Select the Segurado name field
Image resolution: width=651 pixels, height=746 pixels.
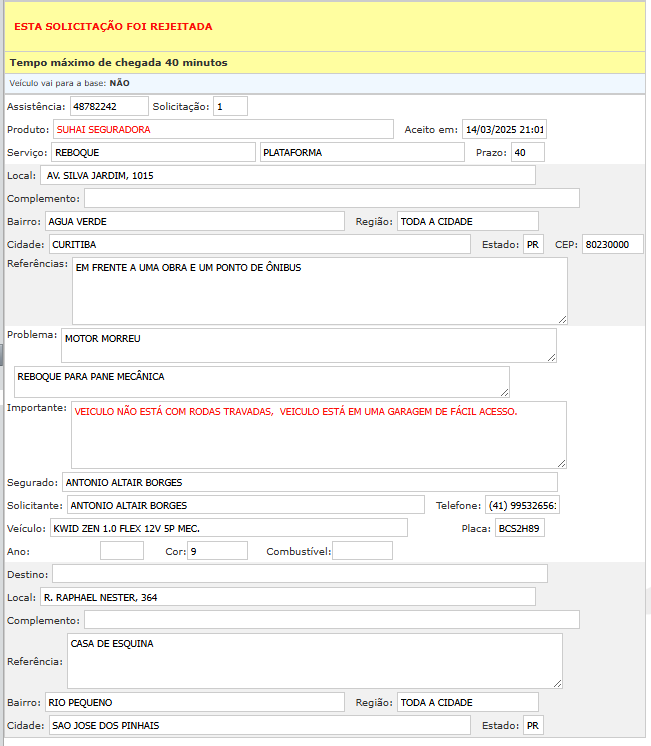(309, 482)
